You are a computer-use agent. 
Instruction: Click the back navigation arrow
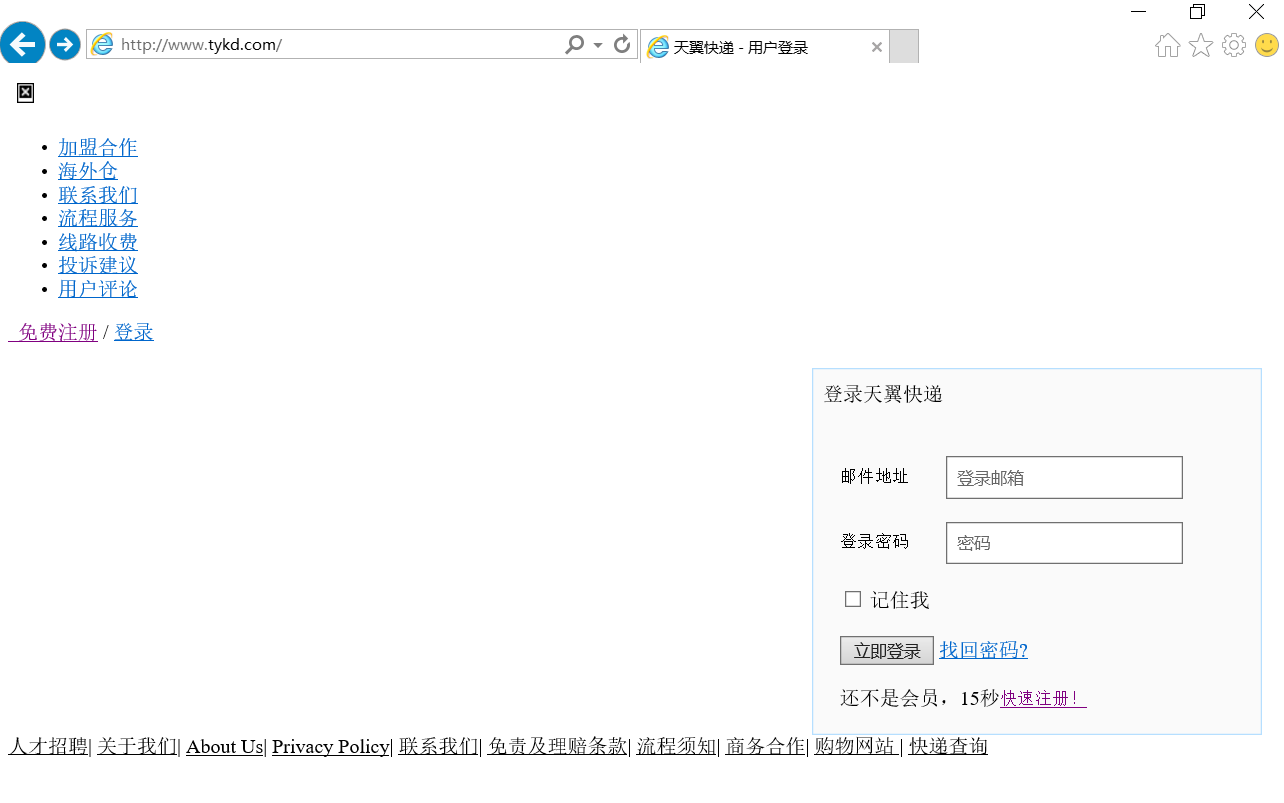(x=22, y=44)
